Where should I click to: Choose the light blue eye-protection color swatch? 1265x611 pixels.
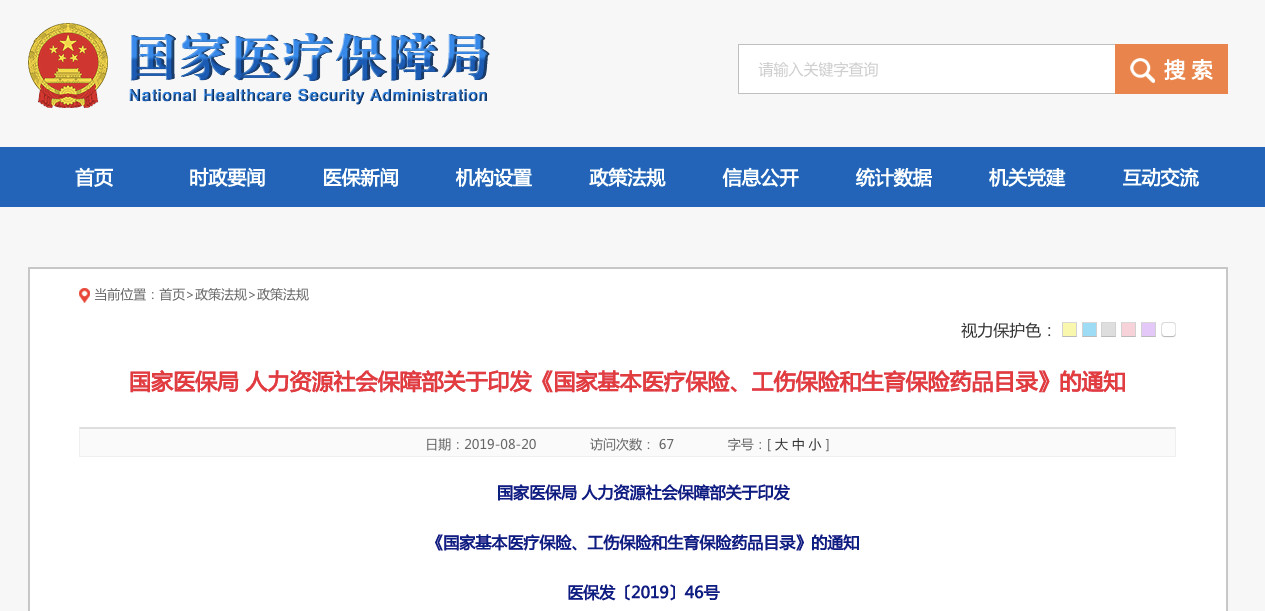coord(1089,330)
